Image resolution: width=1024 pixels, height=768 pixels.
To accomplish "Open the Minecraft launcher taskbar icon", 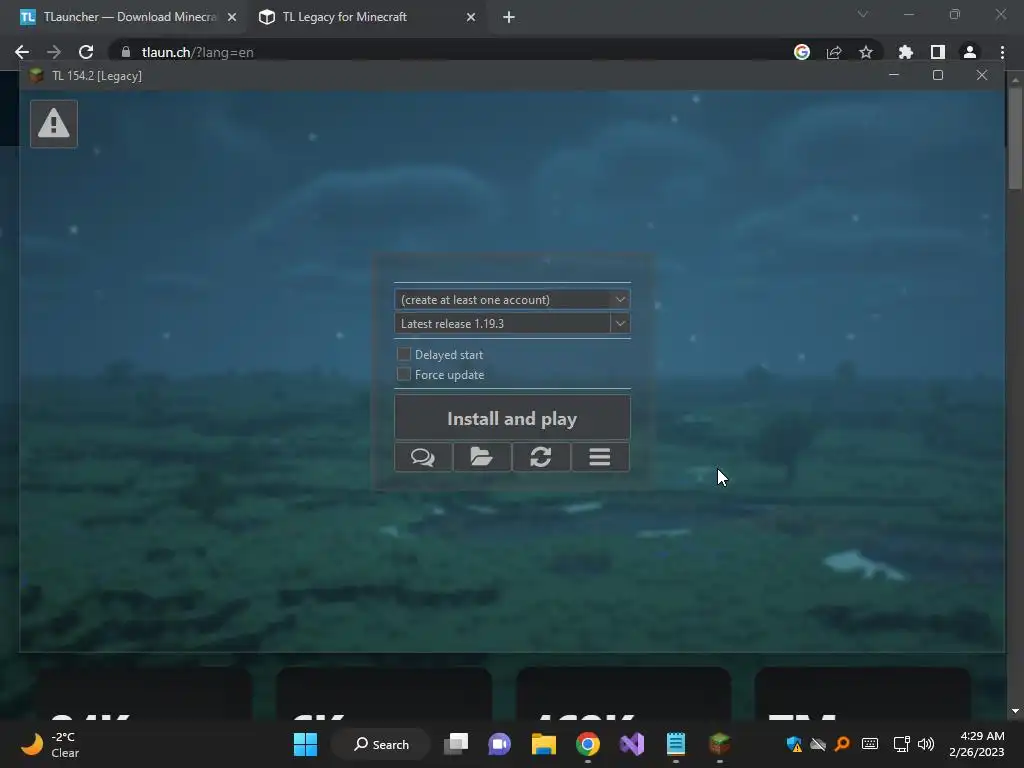I will 720,744.
